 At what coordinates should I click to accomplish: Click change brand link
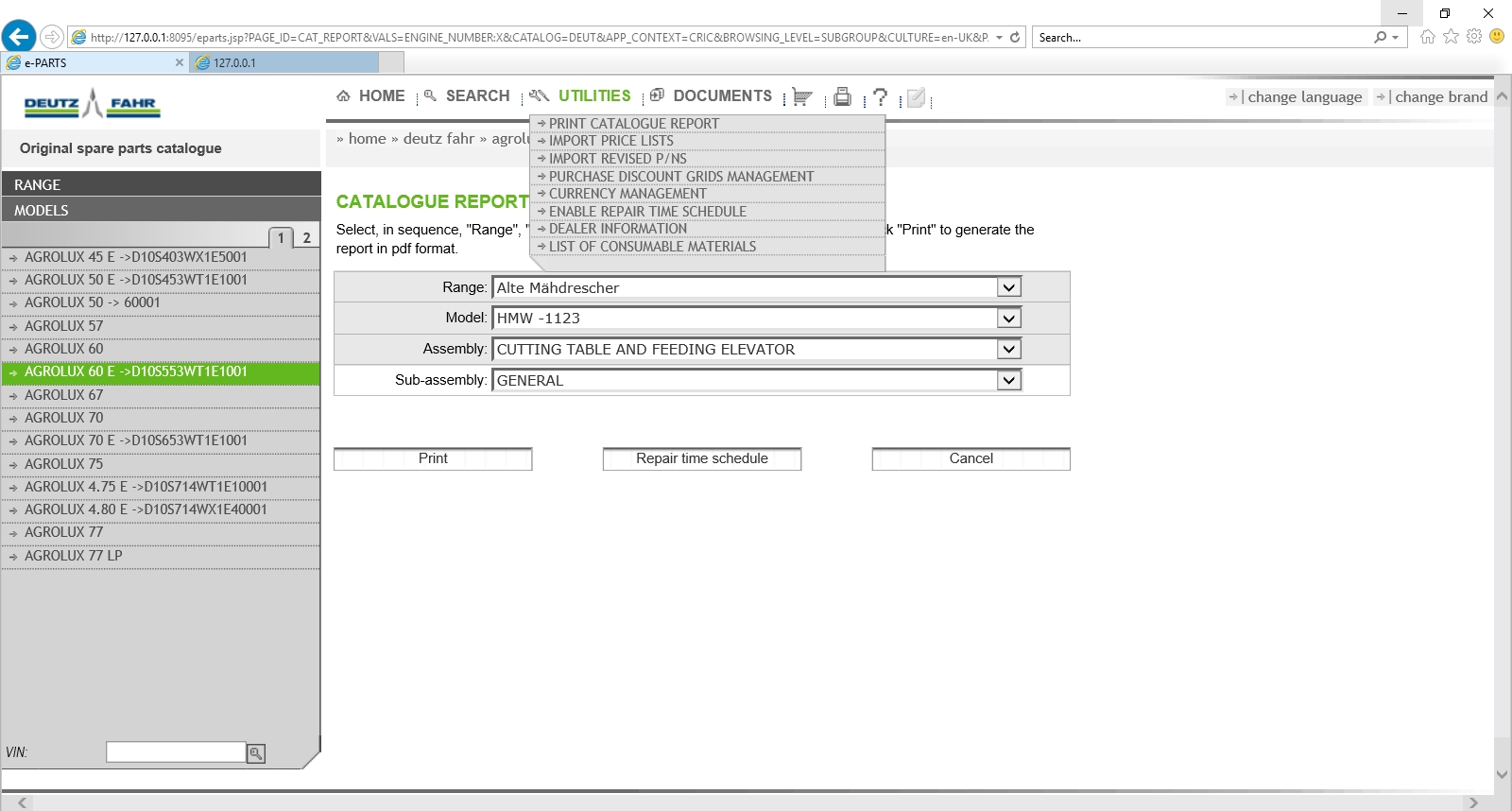(x=1441, y=97)
